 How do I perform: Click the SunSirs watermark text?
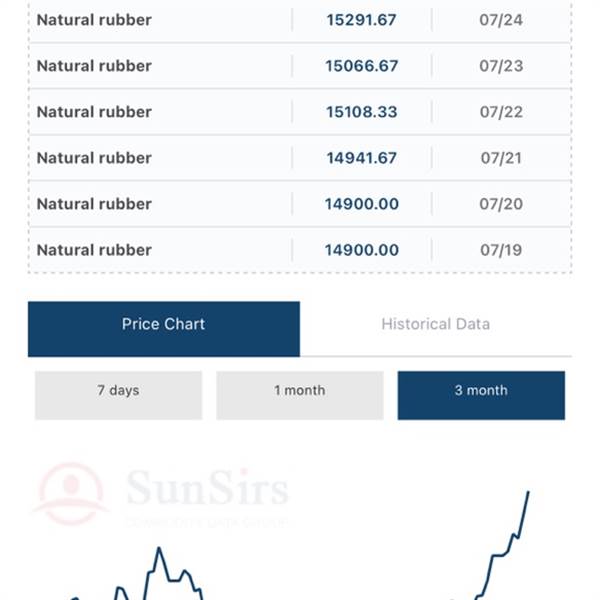207,488
